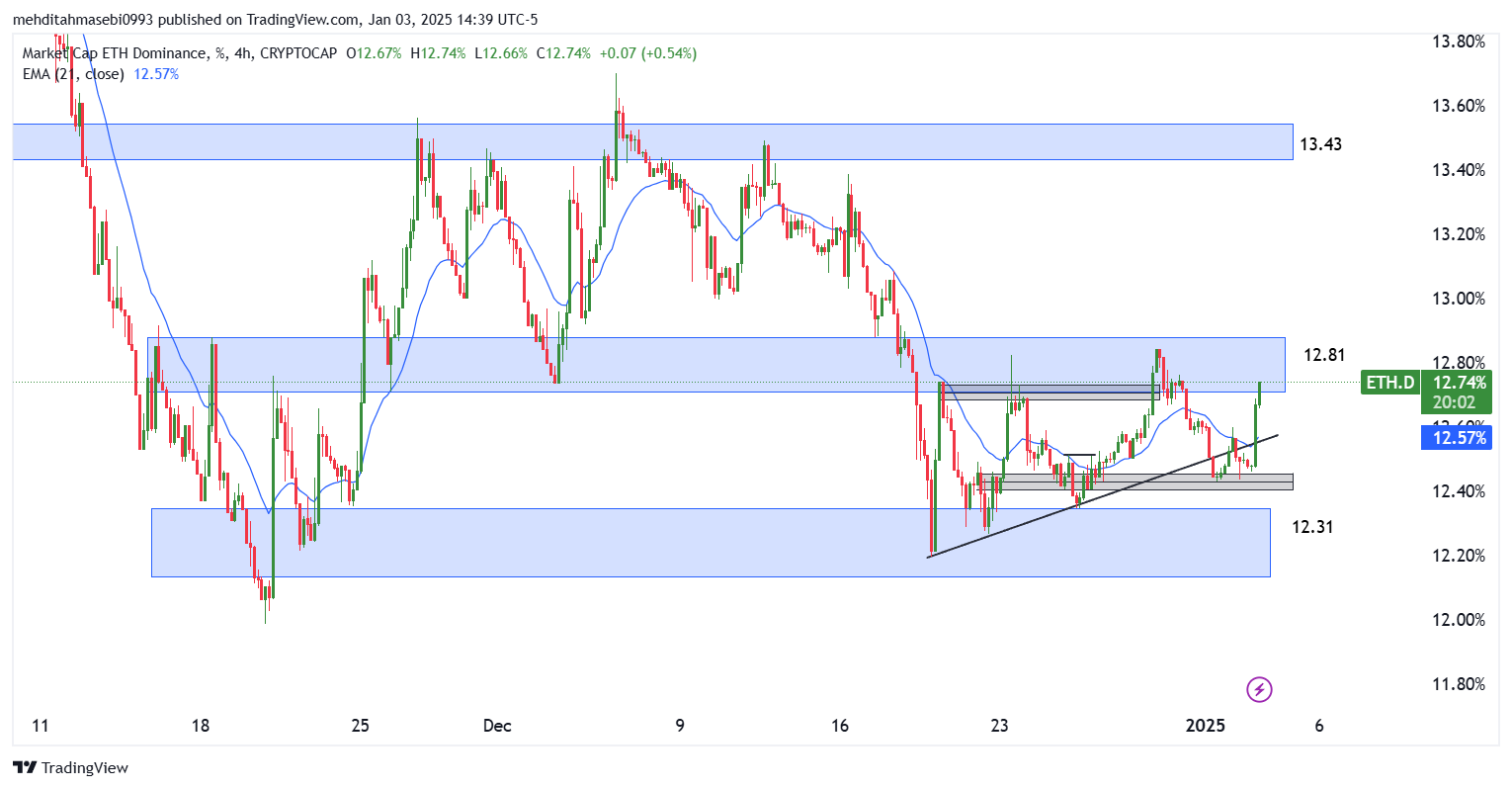1512x789 pixels.
Task: Click the 12.57% EMA value in legend
Action: click(156, 74)
